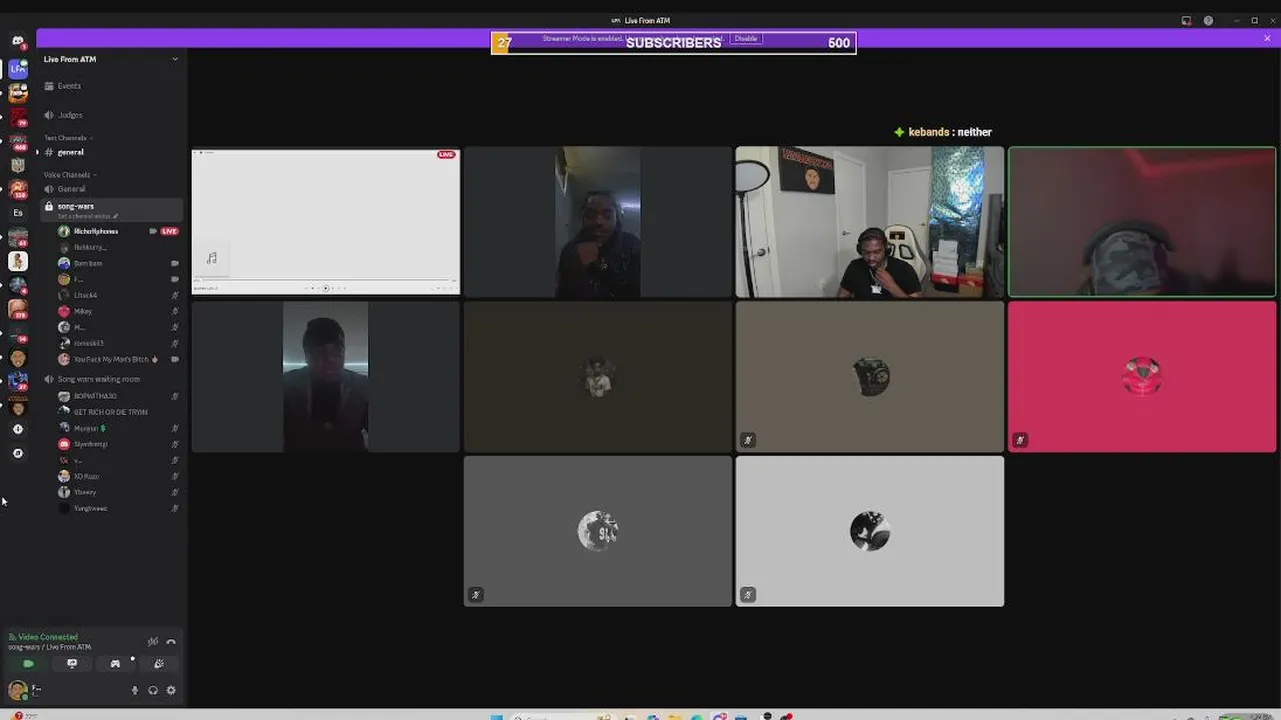The image size is (1281, 720).
Task: Select the LFA server icon in sidebar
Action: click(17, 69)
